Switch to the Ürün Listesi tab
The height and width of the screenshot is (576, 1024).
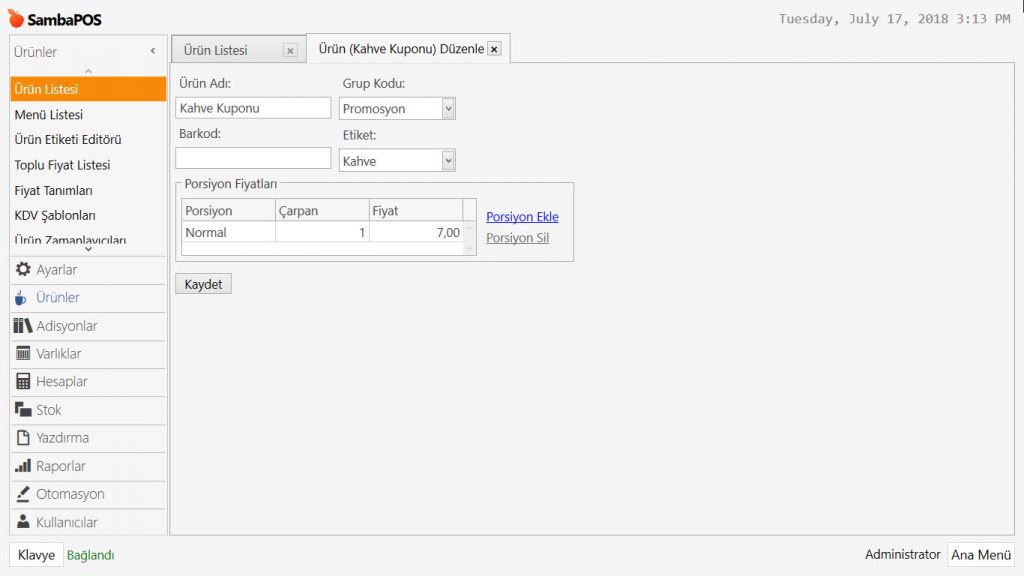click(x=216, y=50)
